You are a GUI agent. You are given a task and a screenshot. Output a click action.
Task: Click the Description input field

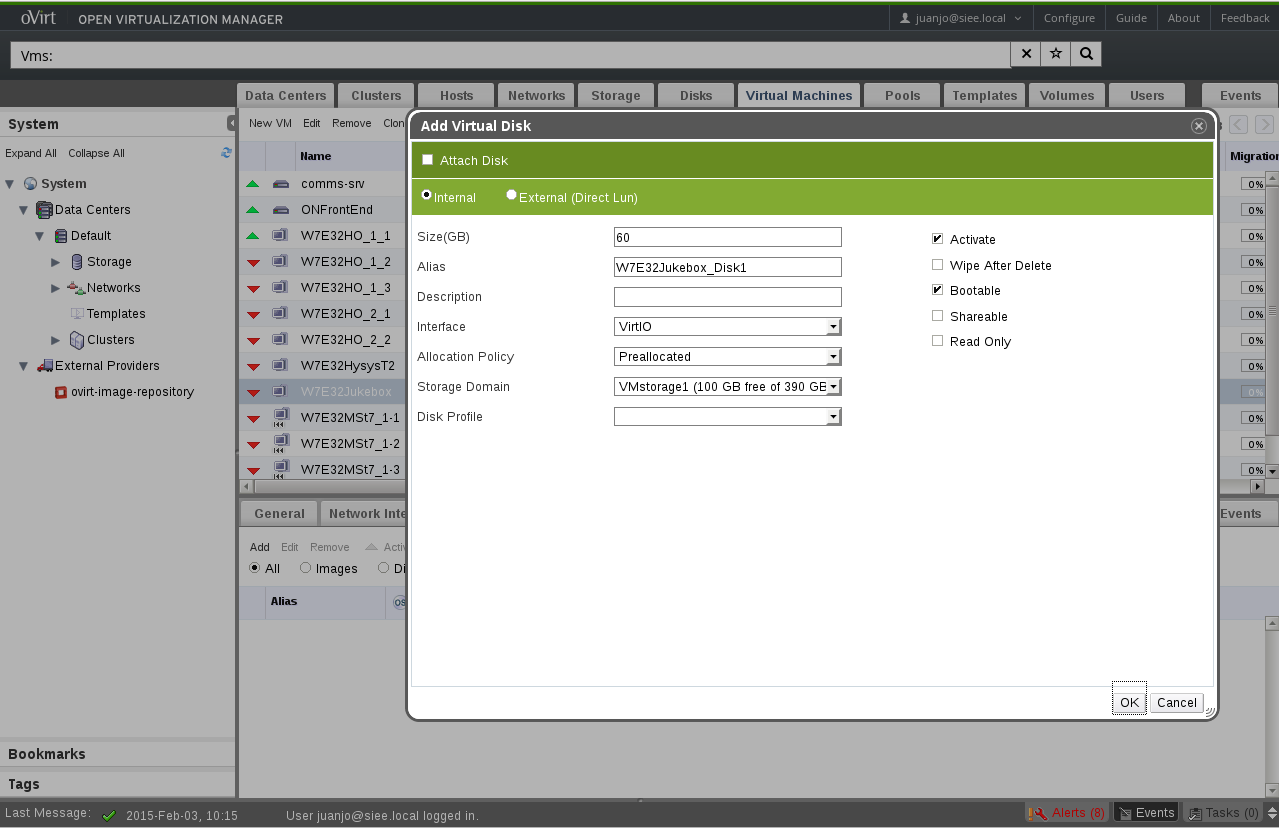point(727,297)
